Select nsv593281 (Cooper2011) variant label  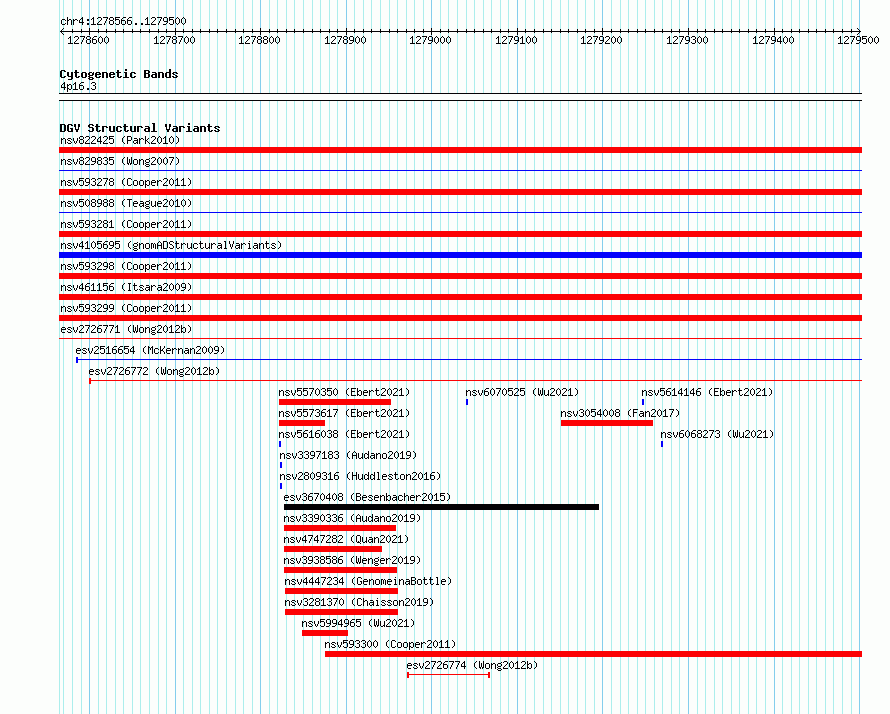point(126,224)
